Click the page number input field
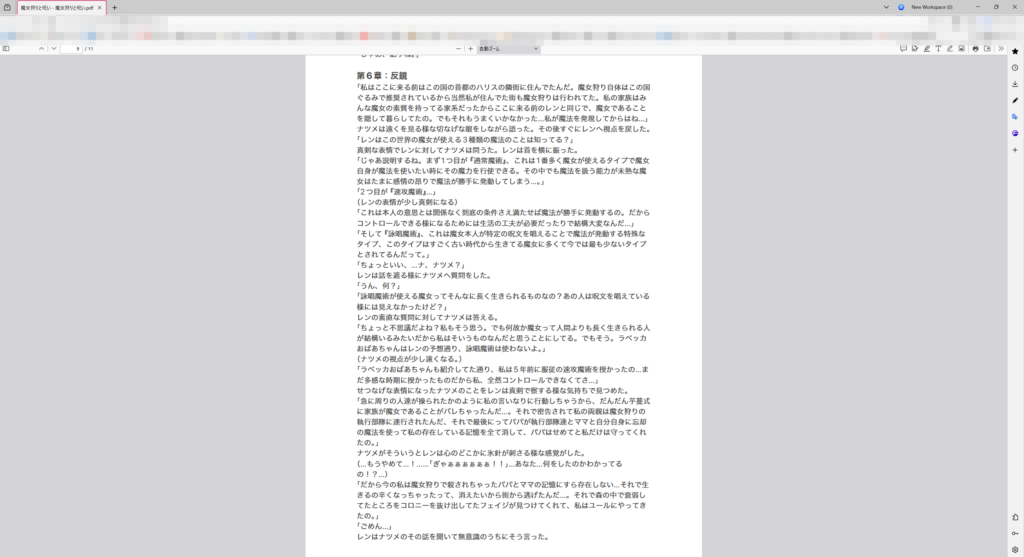This screenshot has height=557, width=1024. point(71,48)
